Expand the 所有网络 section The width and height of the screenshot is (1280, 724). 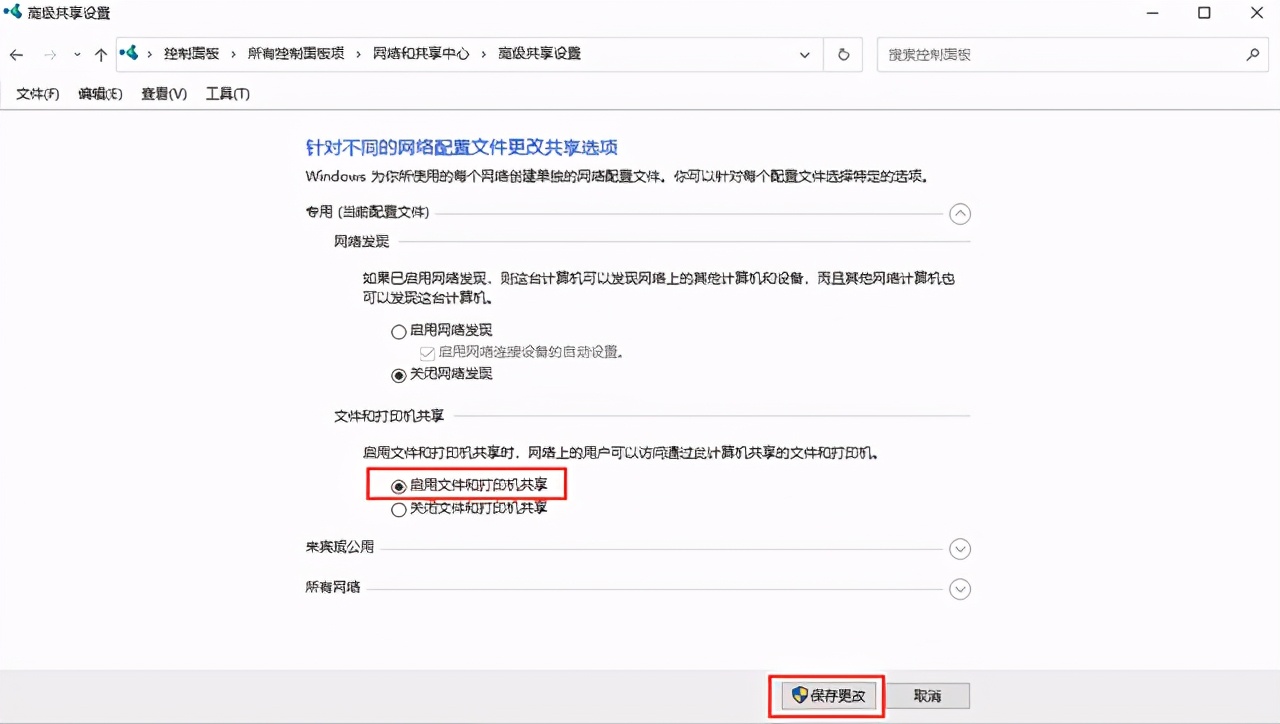coord(960,589)
